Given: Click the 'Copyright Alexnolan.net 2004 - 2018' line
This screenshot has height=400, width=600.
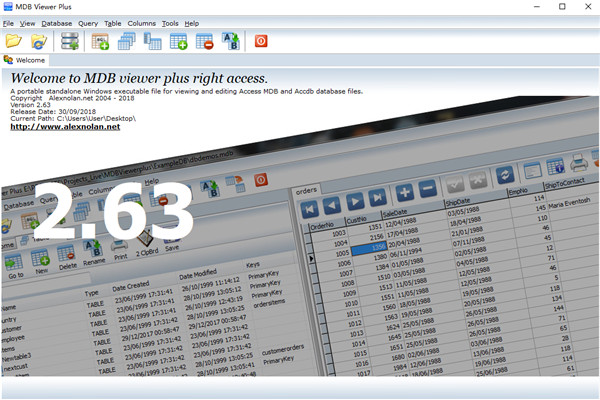Looking at the screenshot, I should coord(72,98).
